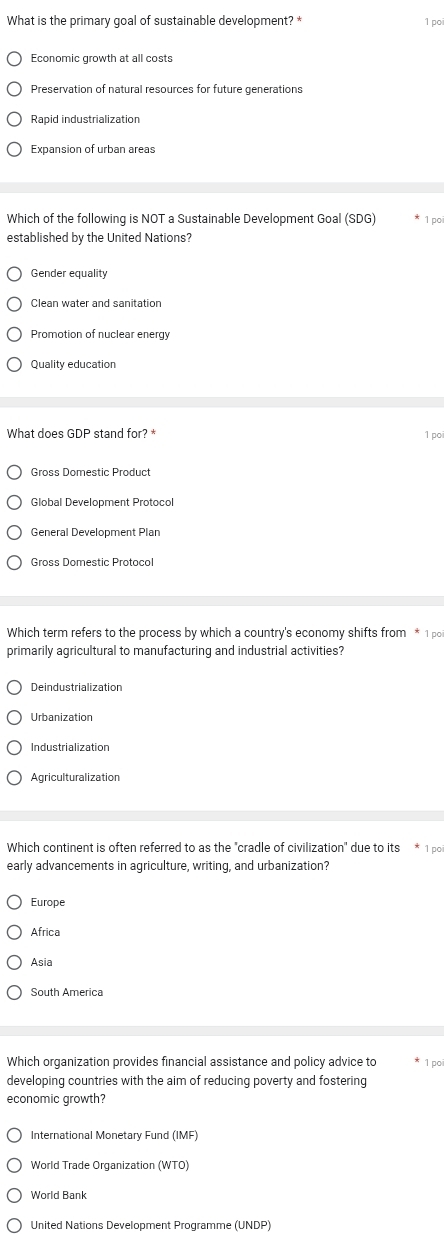Select 'Asia' as the continent
The width and height of the screenshot is (444, 1241).
coord(14,962)
